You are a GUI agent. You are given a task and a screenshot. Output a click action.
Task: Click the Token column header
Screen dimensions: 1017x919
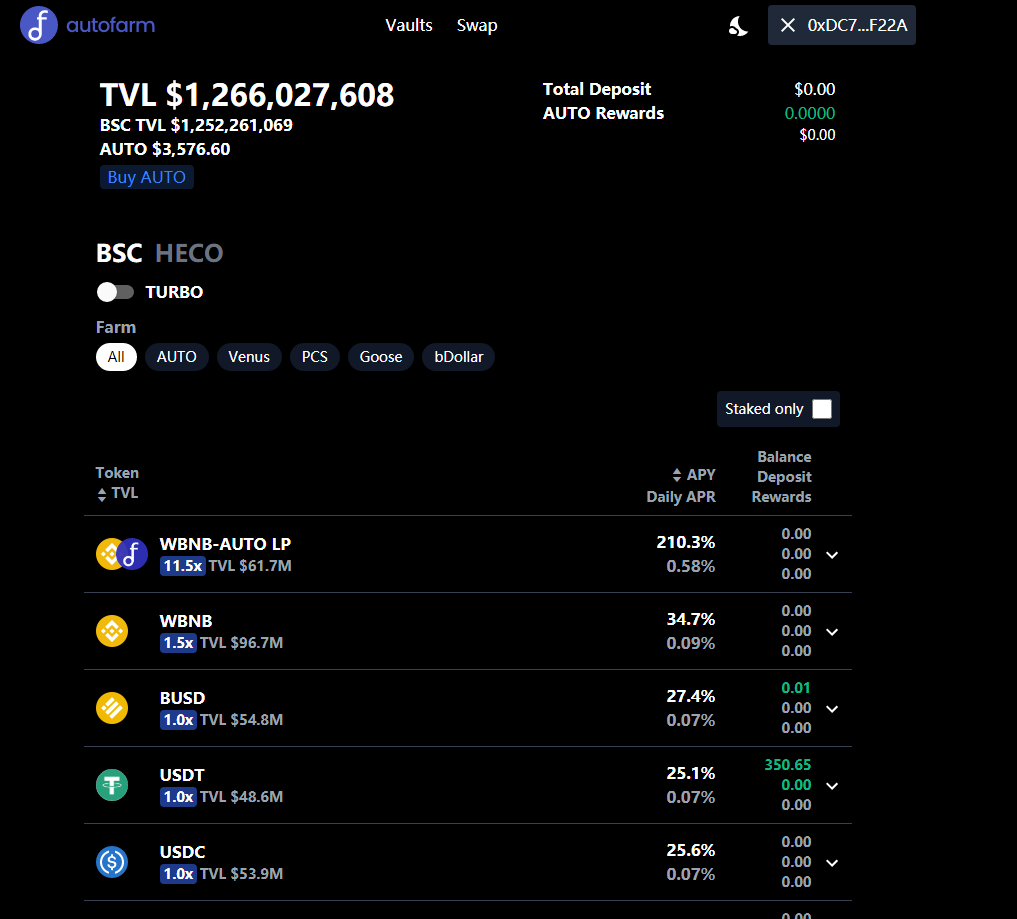(x=117, y=473)
